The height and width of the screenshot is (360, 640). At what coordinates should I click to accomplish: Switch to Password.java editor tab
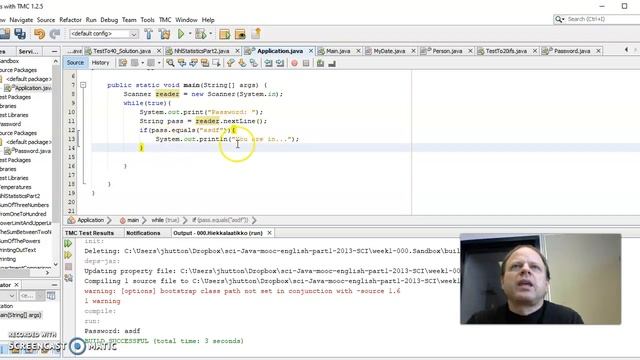click(x=572, y=51)
